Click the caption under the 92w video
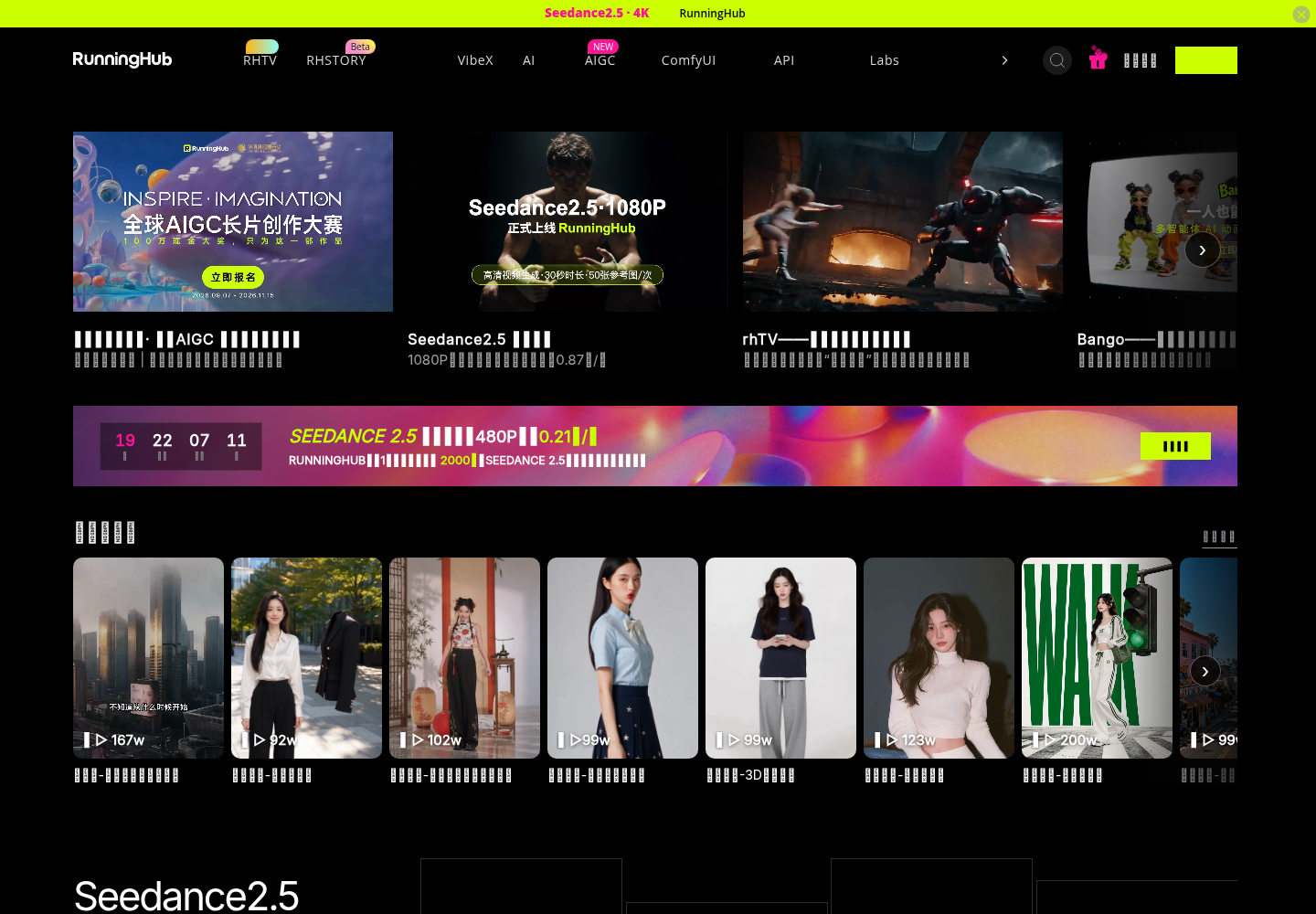Image resolution: width=1316 pixels, height=914 pixels. coord(272,775)
